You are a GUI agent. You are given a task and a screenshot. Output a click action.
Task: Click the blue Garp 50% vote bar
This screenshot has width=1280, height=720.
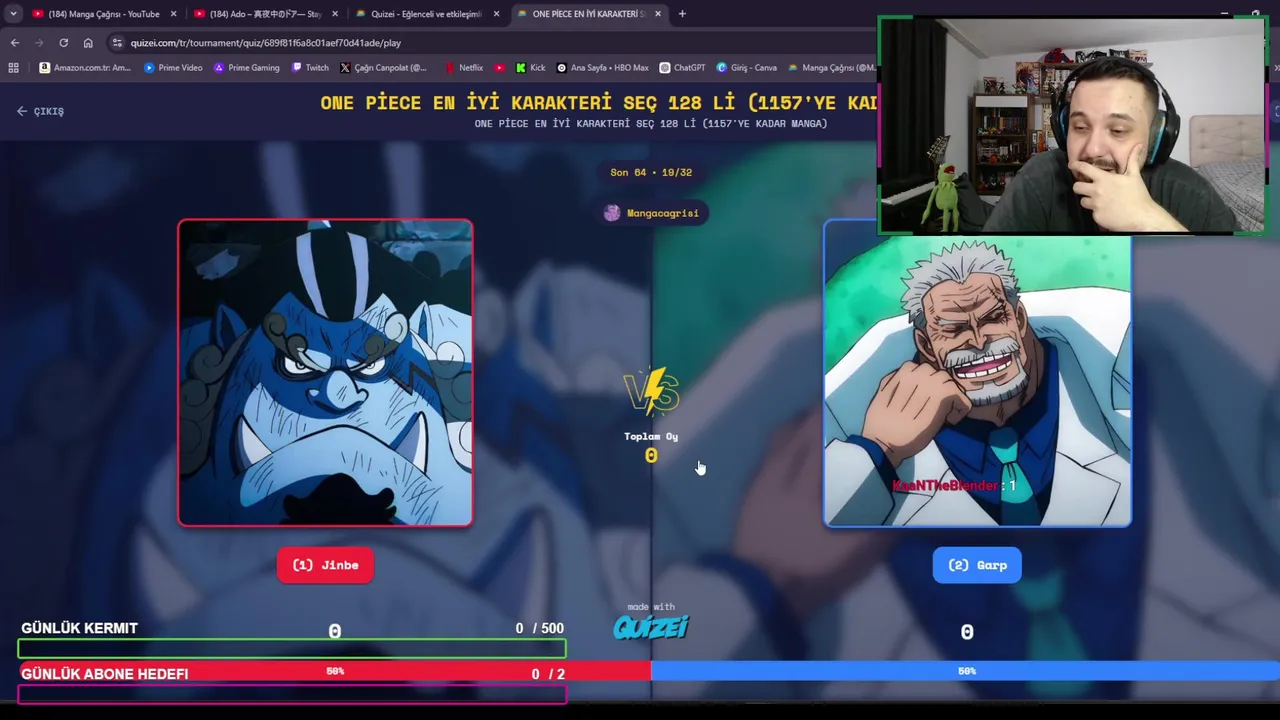965,671
